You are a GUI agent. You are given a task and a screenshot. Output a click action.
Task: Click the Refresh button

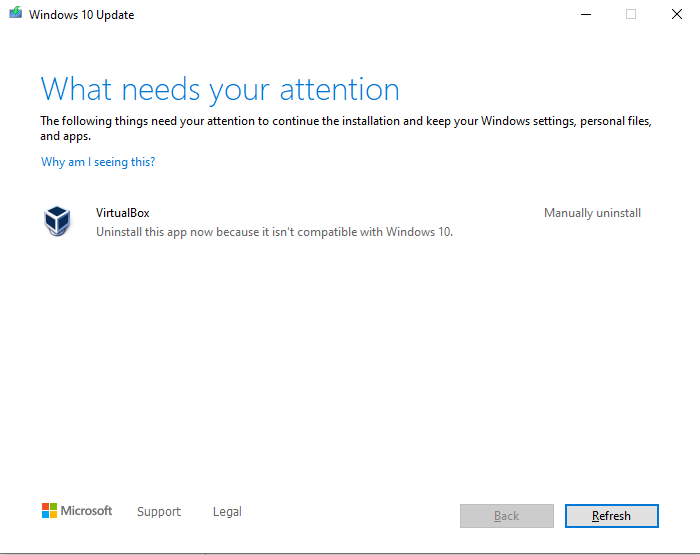click(x=612, y=516)
